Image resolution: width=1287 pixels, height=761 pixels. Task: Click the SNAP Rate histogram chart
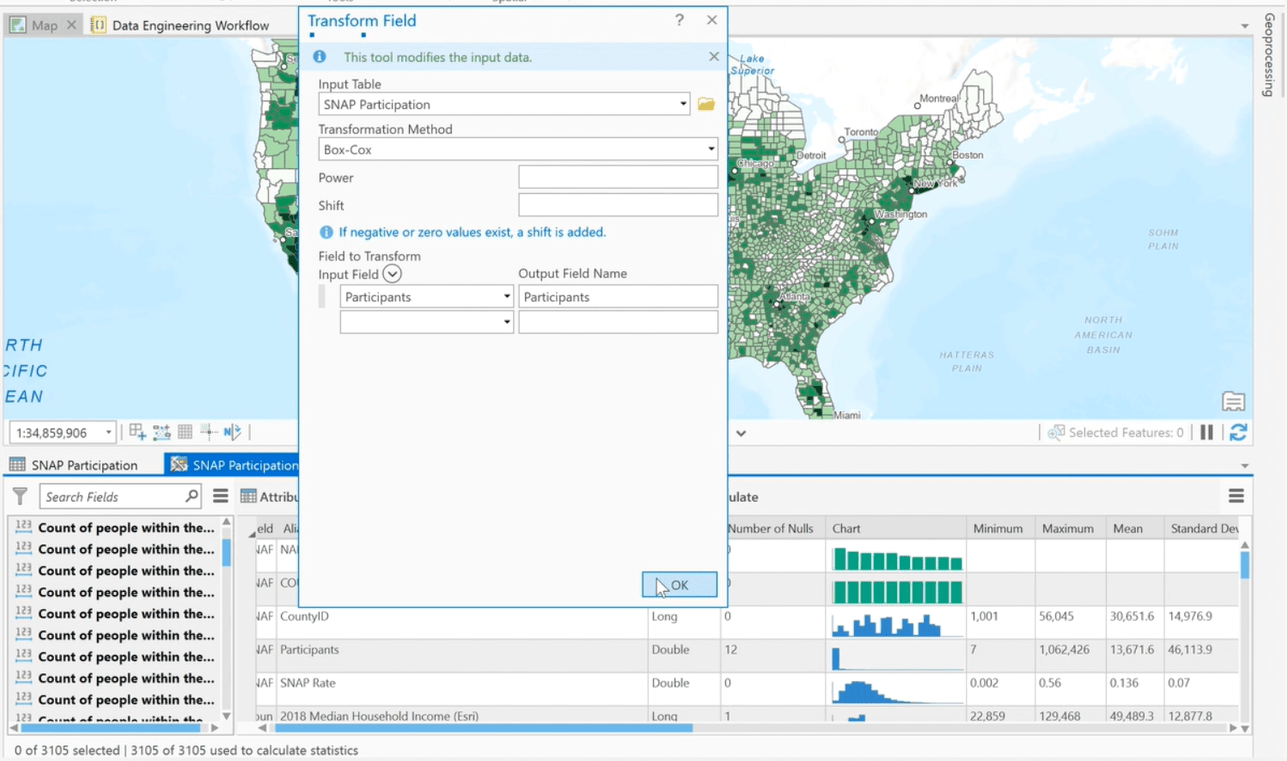pos(896,689)
